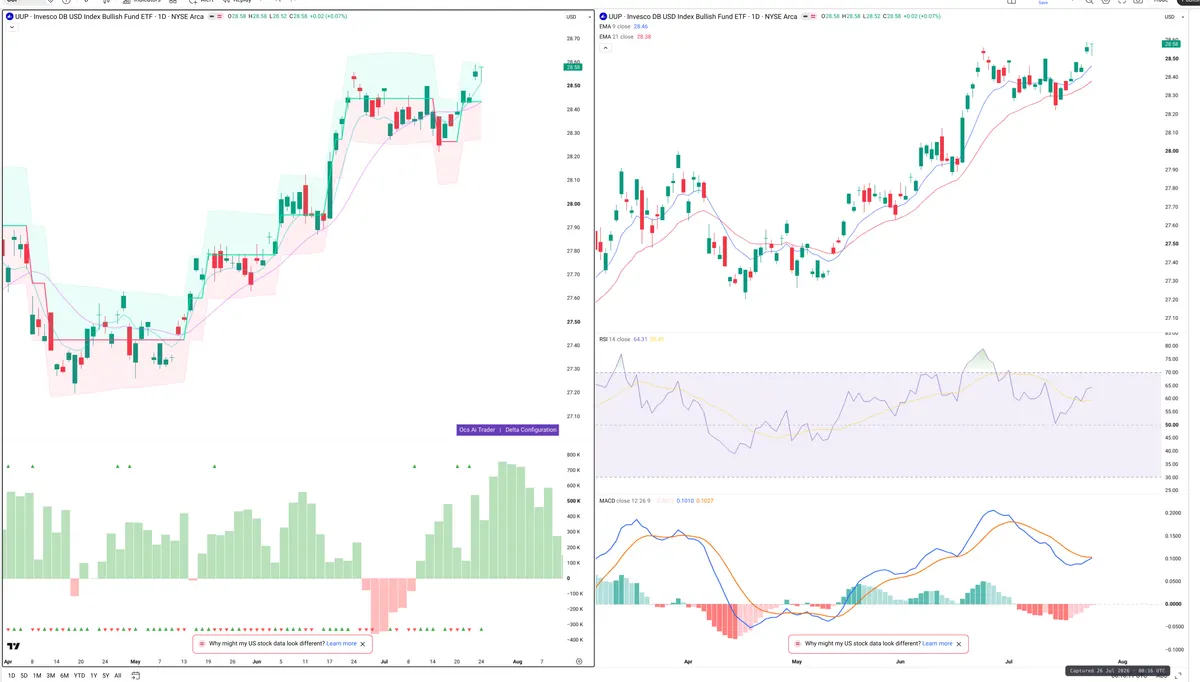Select the 1Y time range
This screenshot has height=682, width=1200.
94,676
